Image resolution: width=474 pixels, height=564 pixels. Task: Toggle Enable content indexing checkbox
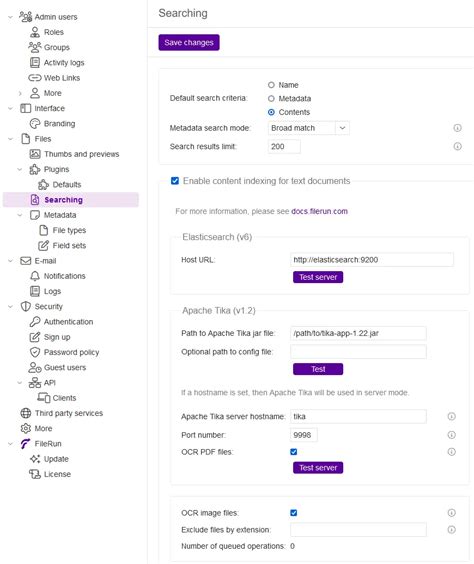pos(175,181)
